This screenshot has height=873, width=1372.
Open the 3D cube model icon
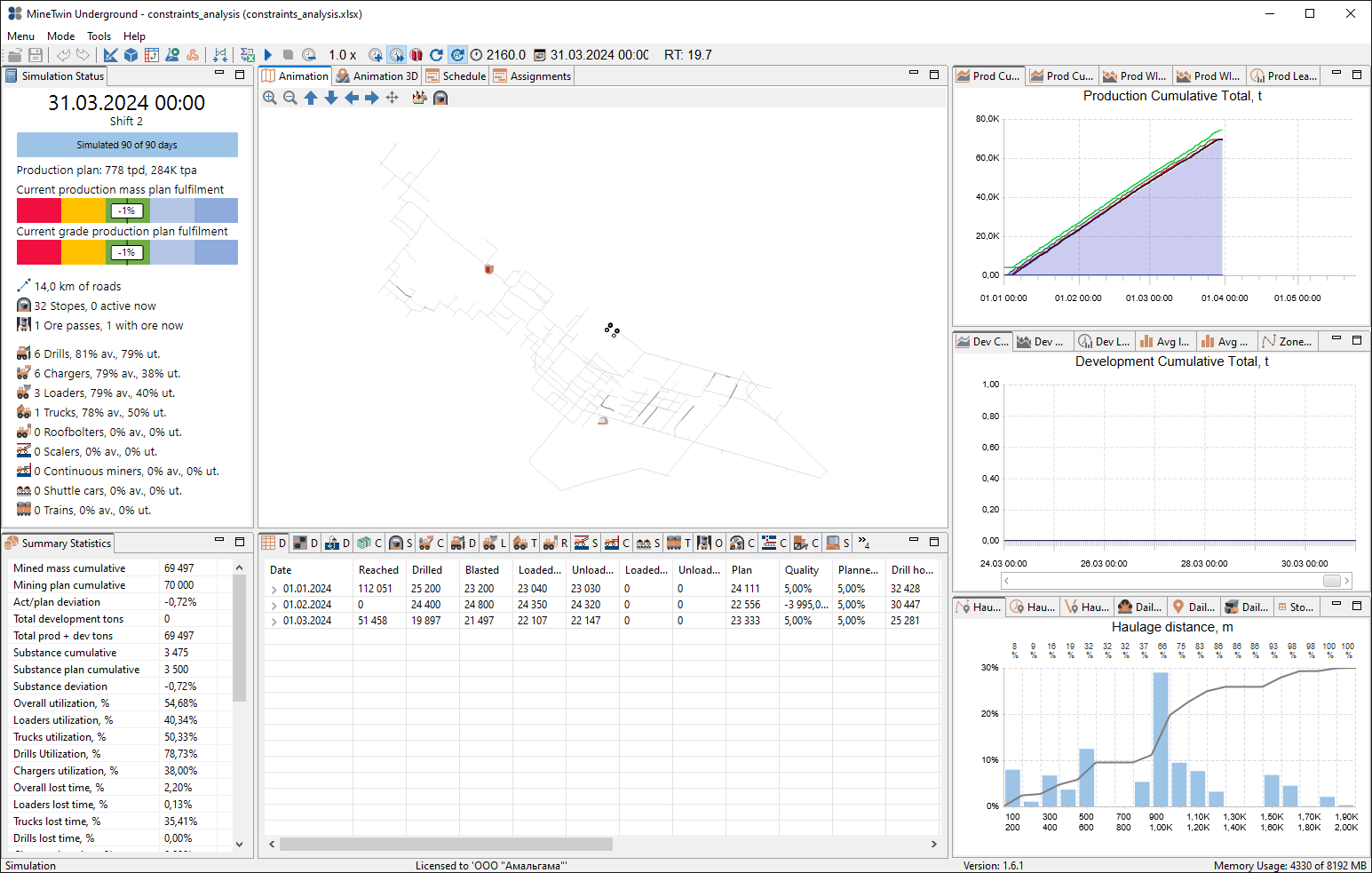pos(131,55)
